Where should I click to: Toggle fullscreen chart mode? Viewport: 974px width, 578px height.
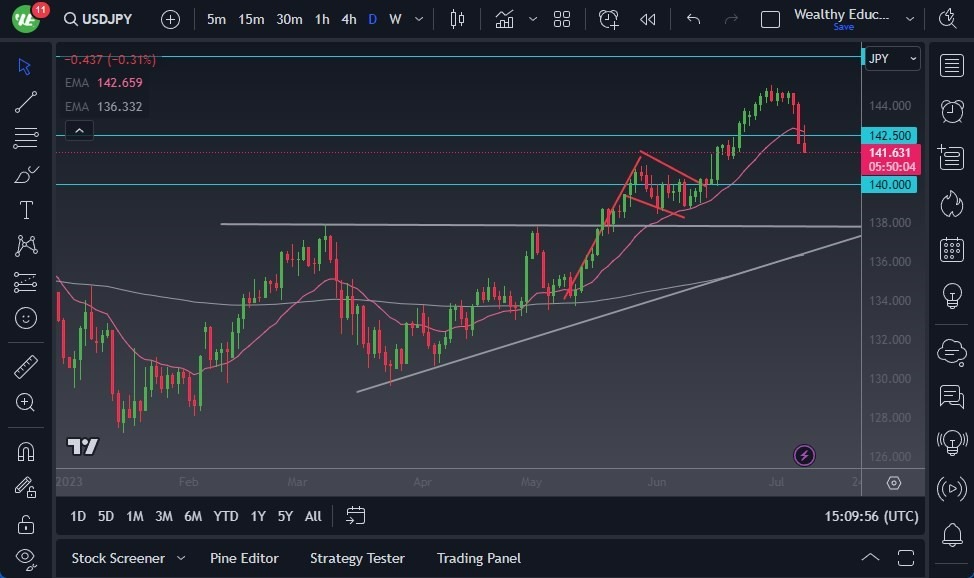tap(904, 558)
